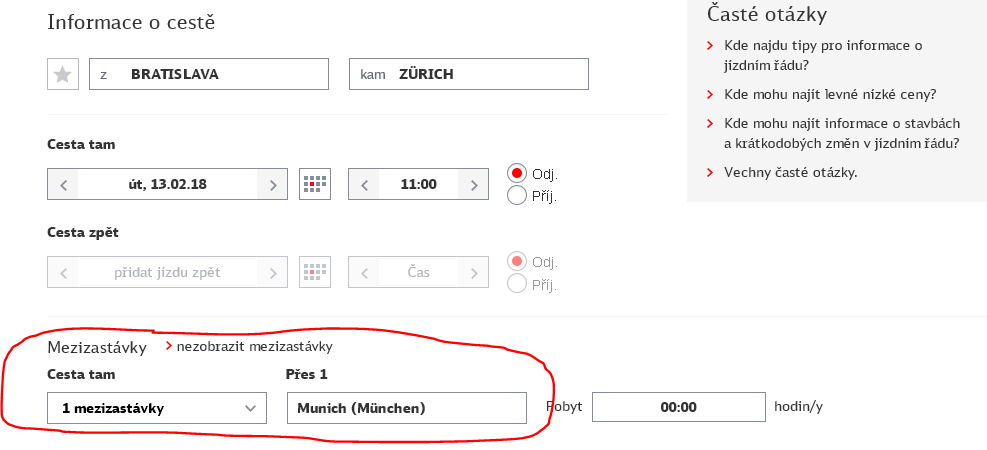
Task: Open the return journey calendar icon
Action: [x=315, y=273]
